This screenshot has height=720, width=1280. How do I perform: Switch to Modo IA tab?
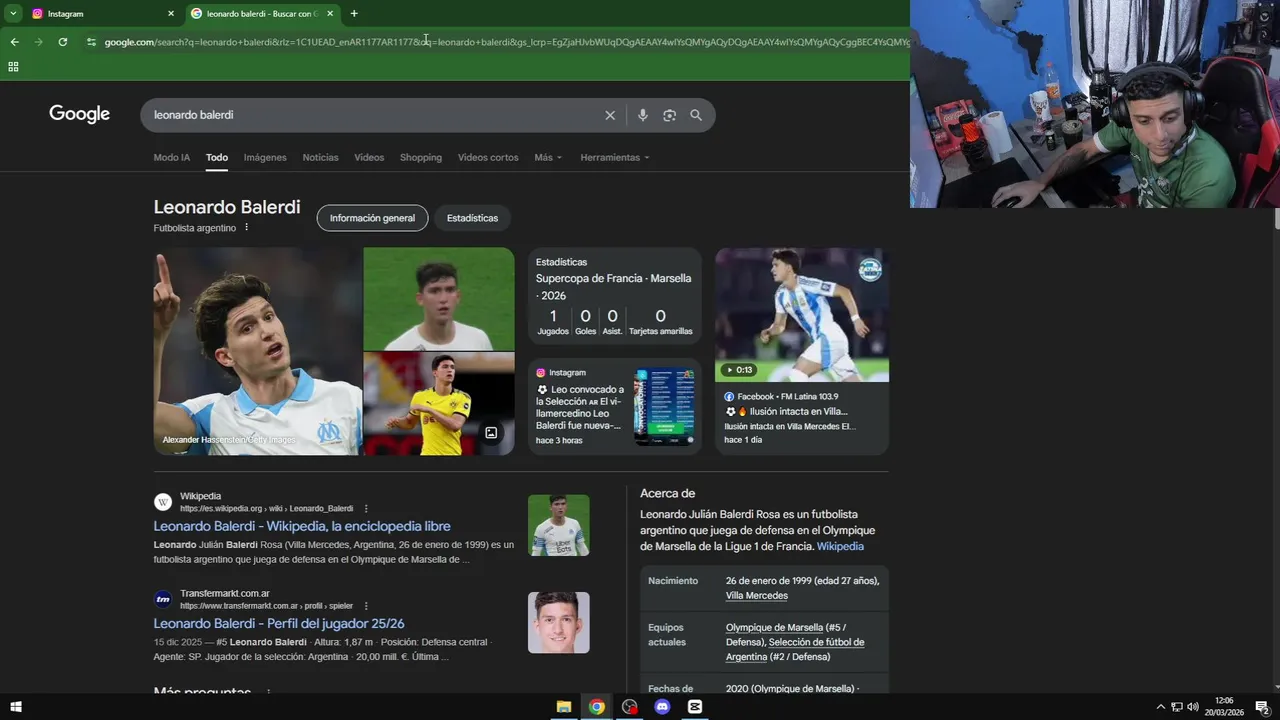pos(171,157)
